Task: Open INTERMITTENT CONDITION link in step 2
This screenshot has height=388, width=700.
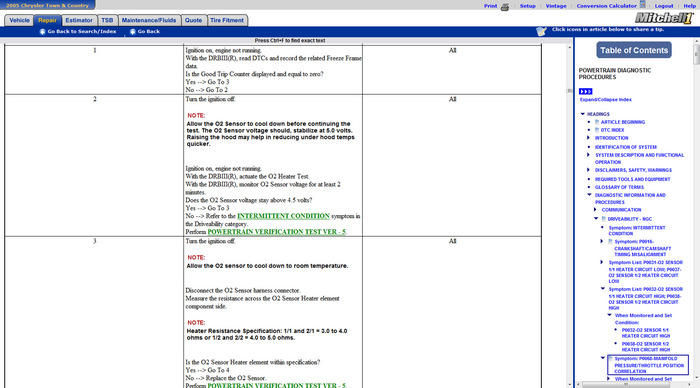Action: [283, 216]
